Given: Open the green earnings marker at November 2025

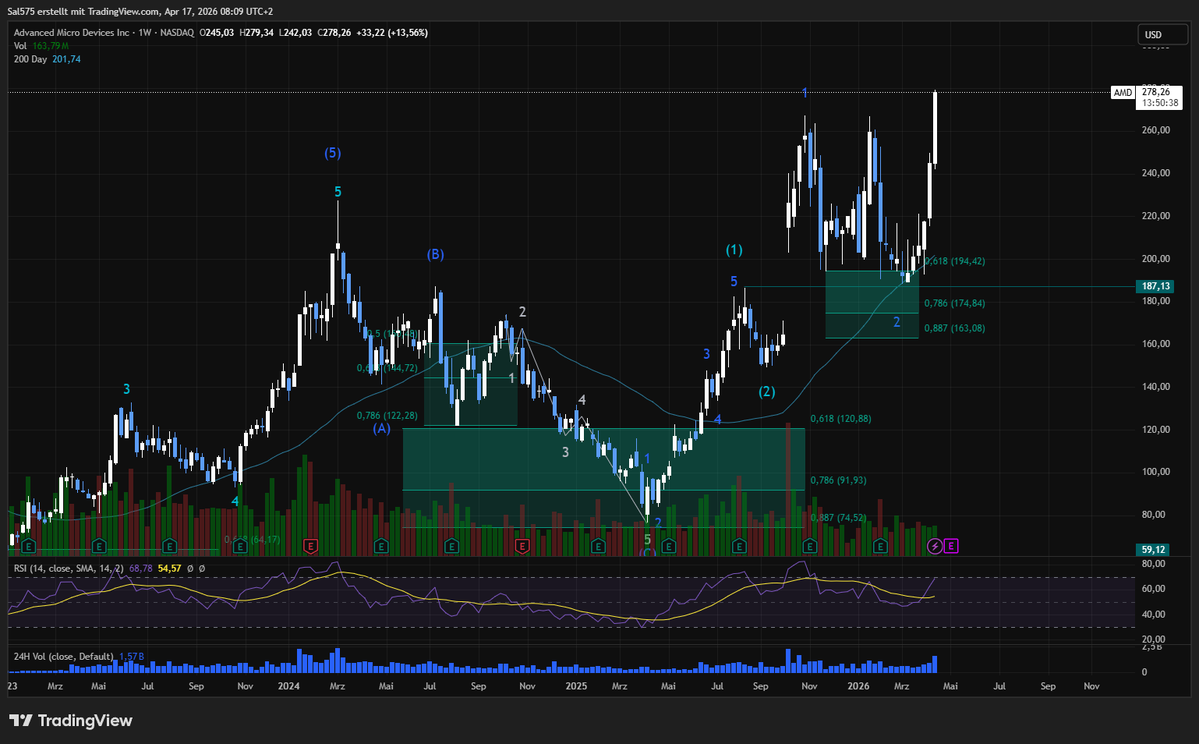Looking at the screenshot, I should pos(810,546).
